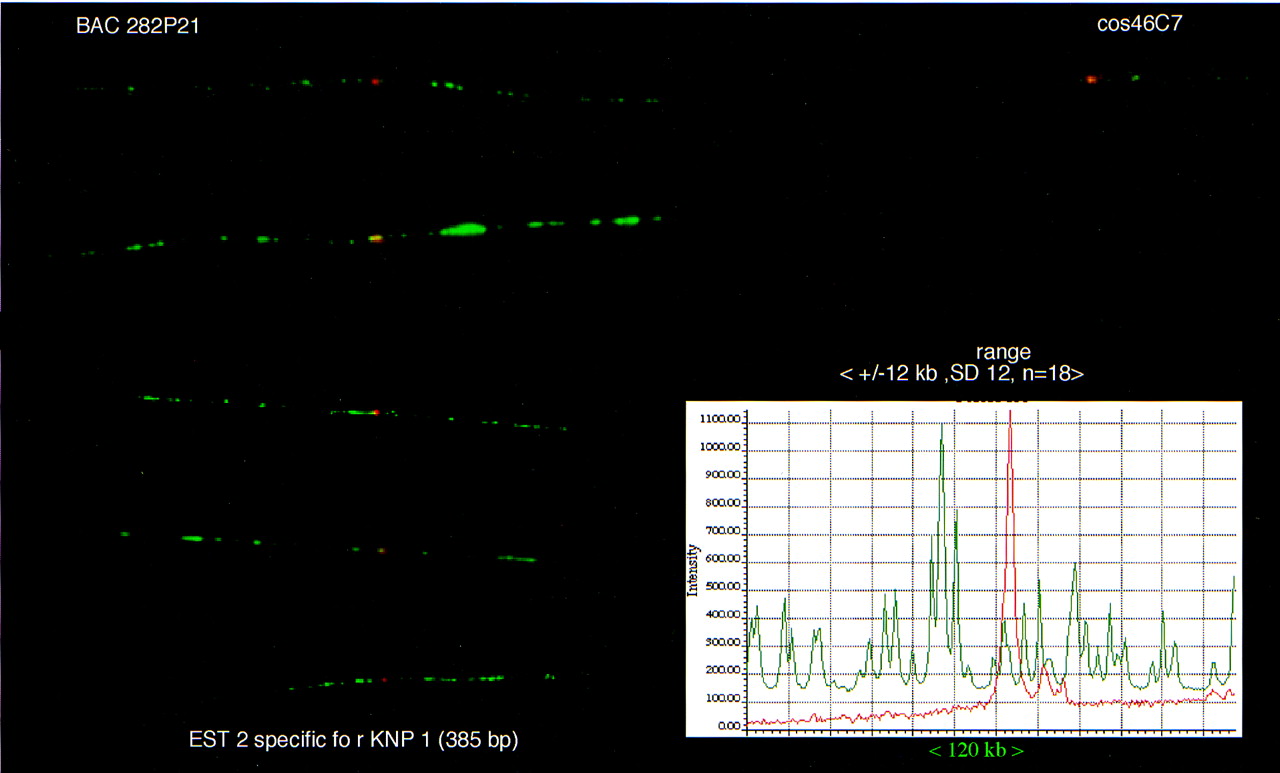Click the 100.00 y-axis value
Image resolution: width=1280 pixels, height=773 pixels.
[x=722, y=698]
